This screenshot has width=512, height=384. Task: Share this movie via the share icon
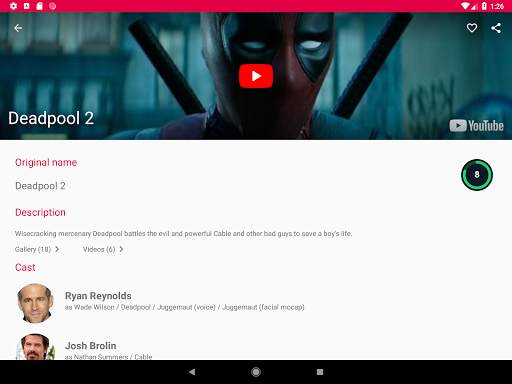coord(496,28)
